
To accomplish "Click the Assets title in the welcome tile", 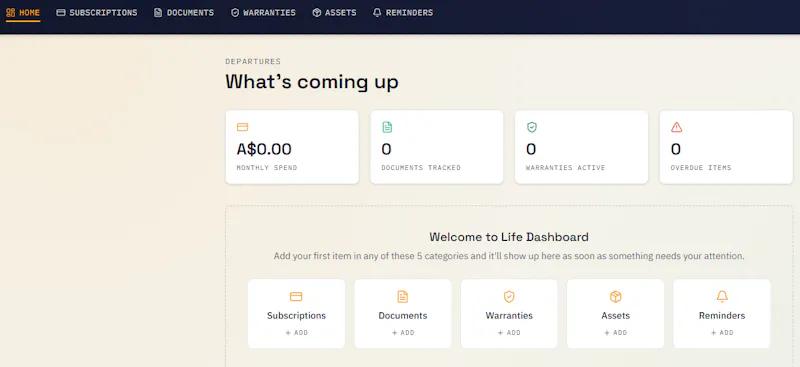I will [x=616, y=315].
